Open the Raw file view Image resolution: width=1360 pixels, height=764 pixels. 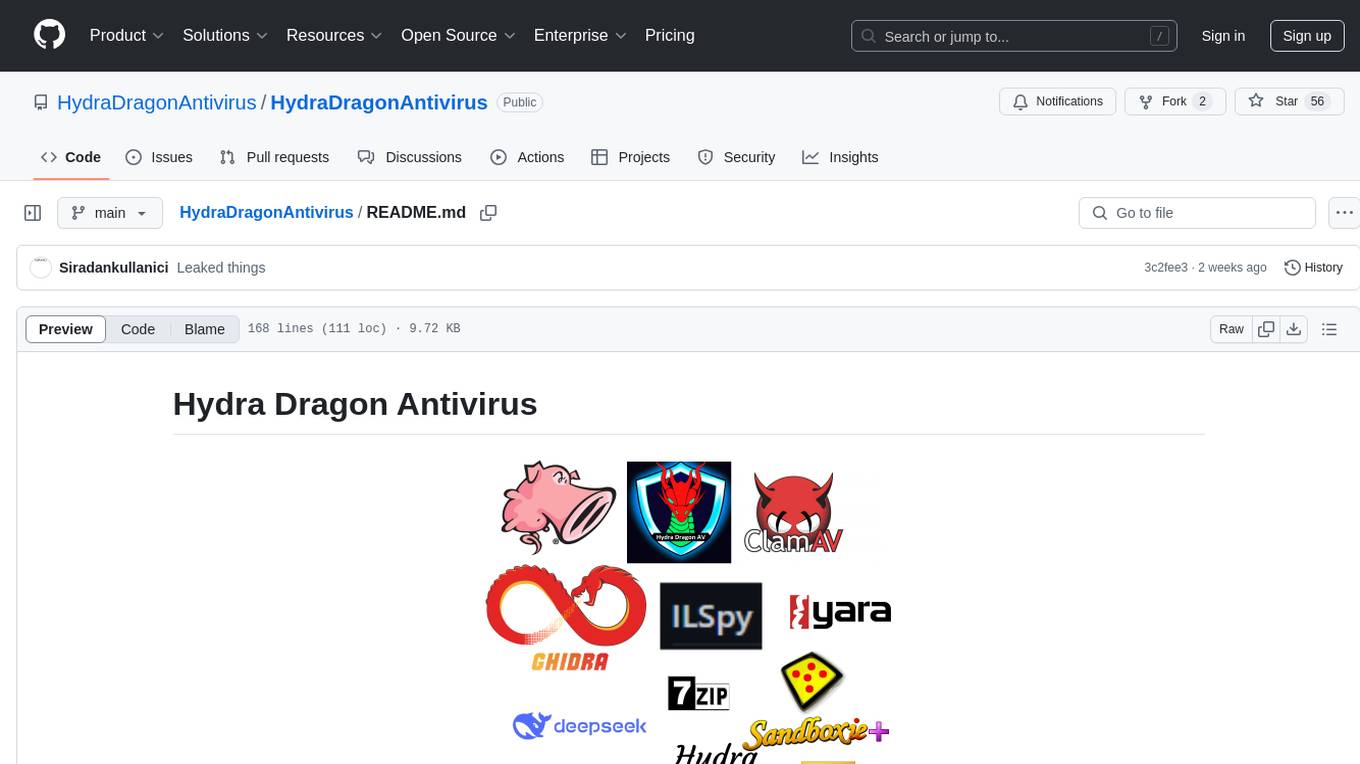(1231, 329)
